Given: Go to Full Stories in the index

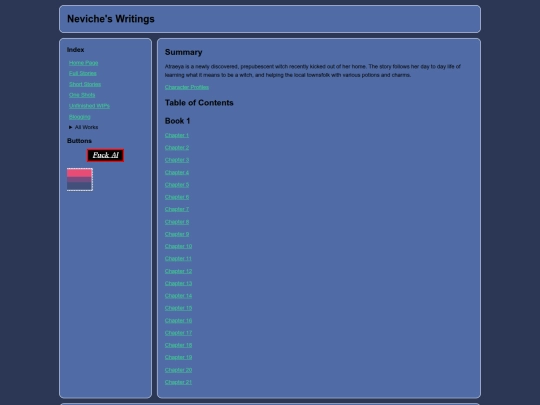Looking at the screenshot, I should click(x=83, y=73).
